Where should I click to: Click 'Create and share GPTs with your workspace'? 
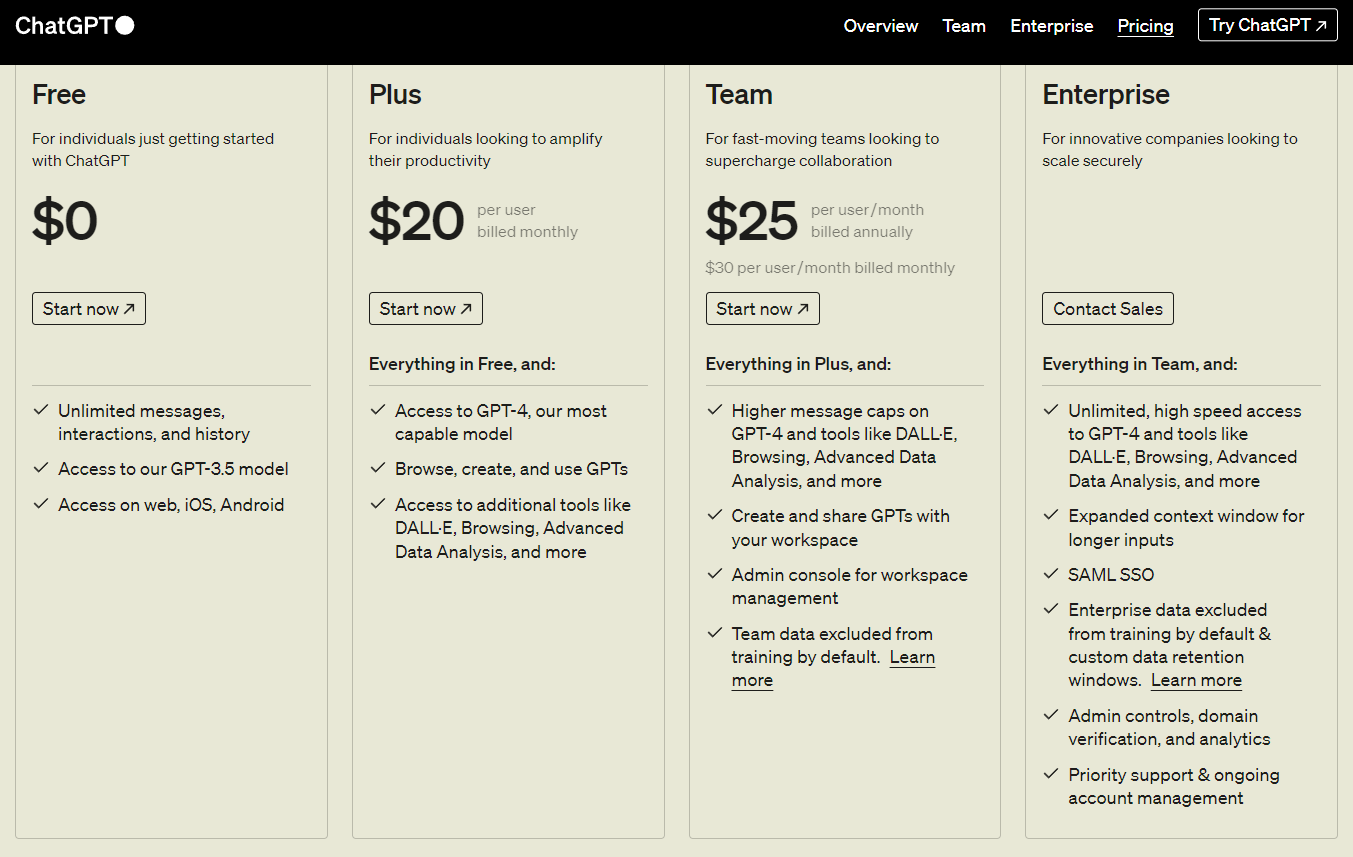[841, 528]
